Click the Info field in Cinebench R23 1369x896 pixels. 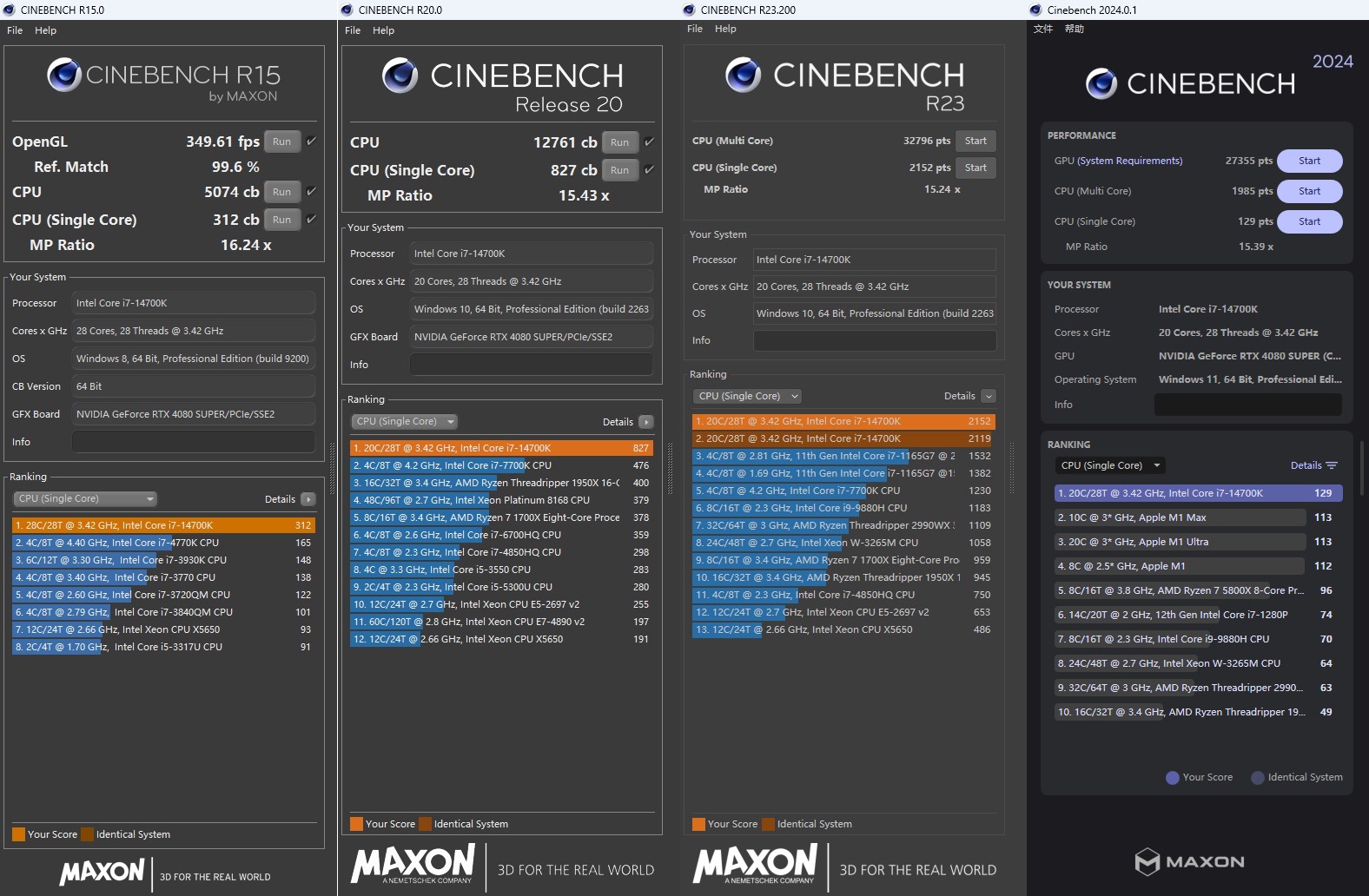pos(875,340)
